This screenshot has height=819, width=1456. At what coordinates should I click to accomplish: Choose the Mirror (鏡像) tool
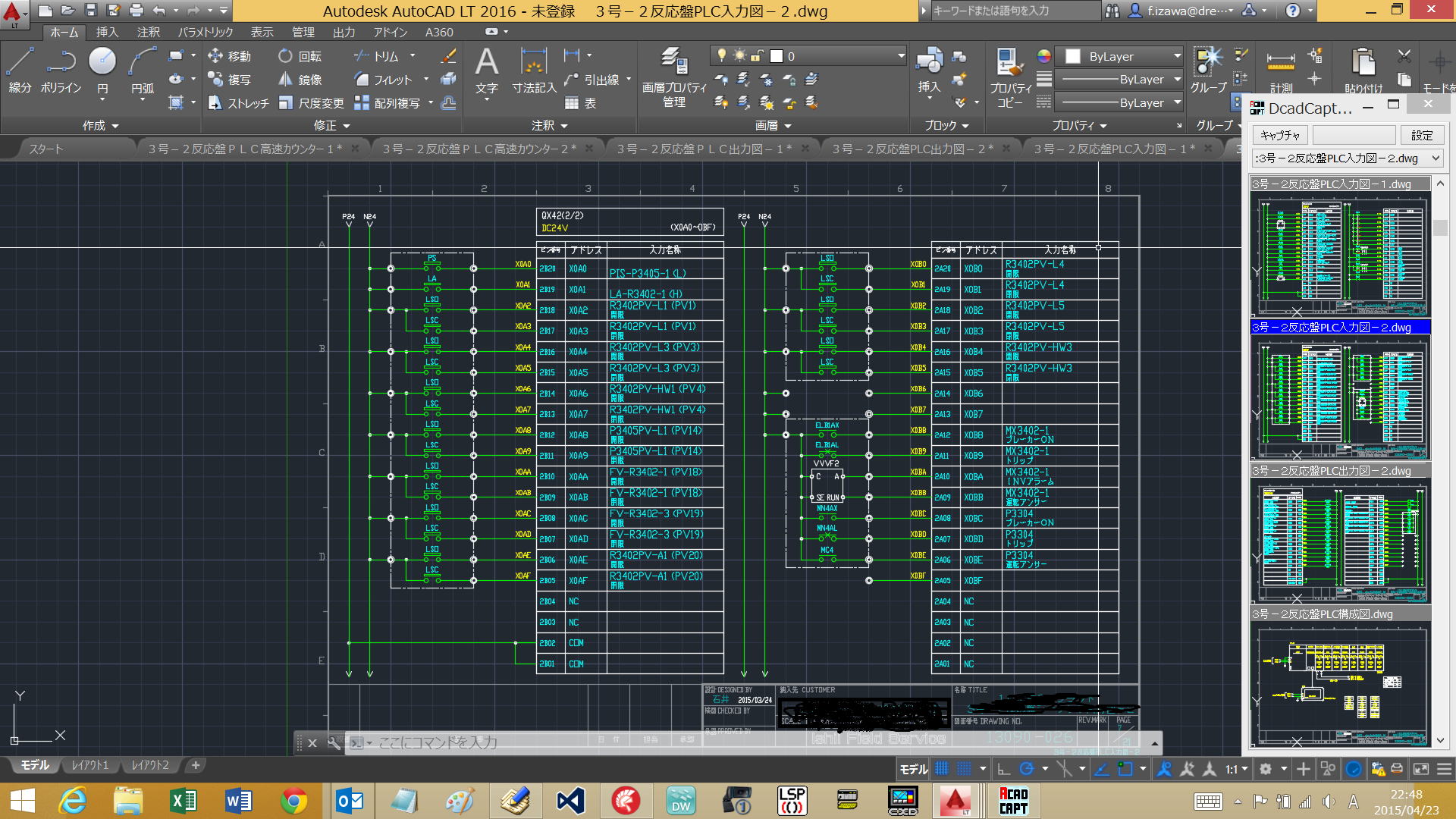[x=300, y=80]
